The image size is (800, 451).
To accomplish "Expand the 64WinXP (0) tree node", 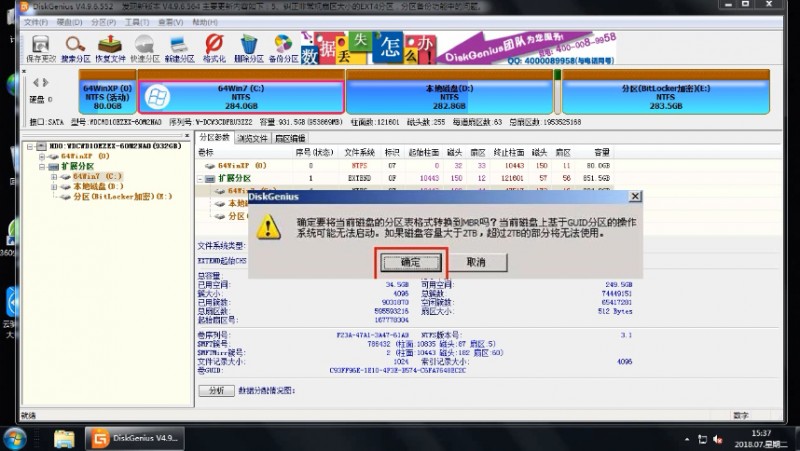I will 42,156.
